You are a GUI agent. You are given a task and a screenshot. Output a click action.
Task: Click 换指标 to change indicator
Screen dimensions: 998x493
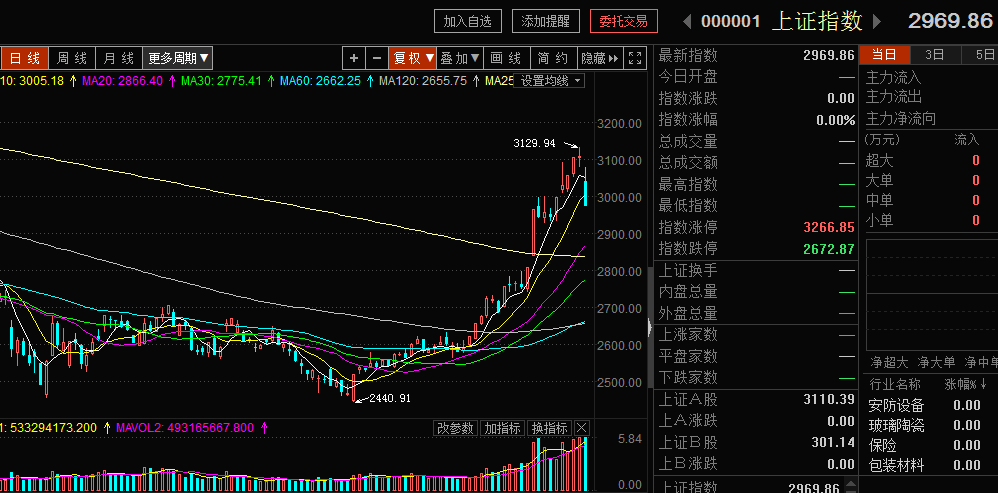551,428
